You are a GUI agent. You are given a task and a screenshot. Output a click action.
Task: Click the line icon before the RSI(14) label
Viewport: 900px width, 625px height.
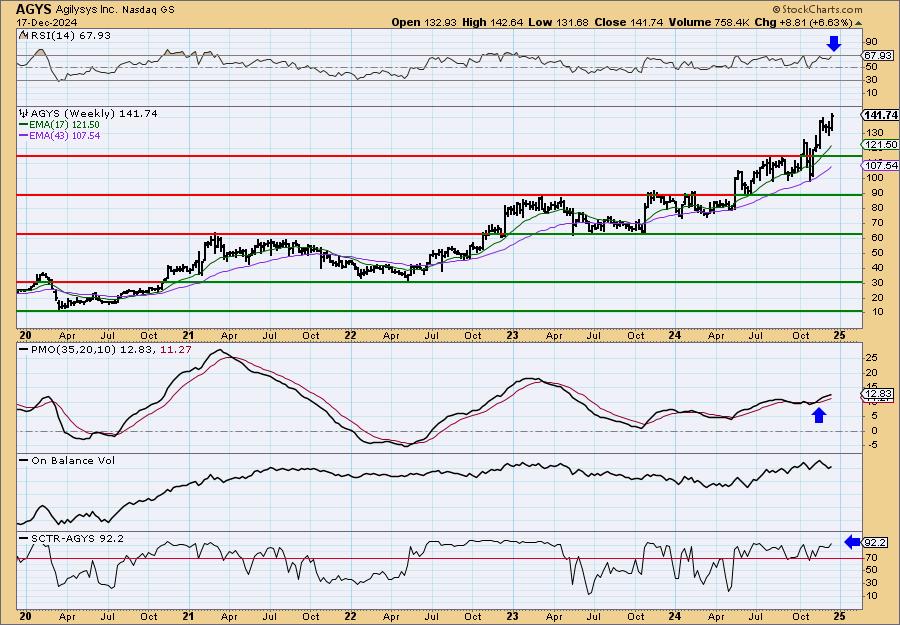point(23,34)
